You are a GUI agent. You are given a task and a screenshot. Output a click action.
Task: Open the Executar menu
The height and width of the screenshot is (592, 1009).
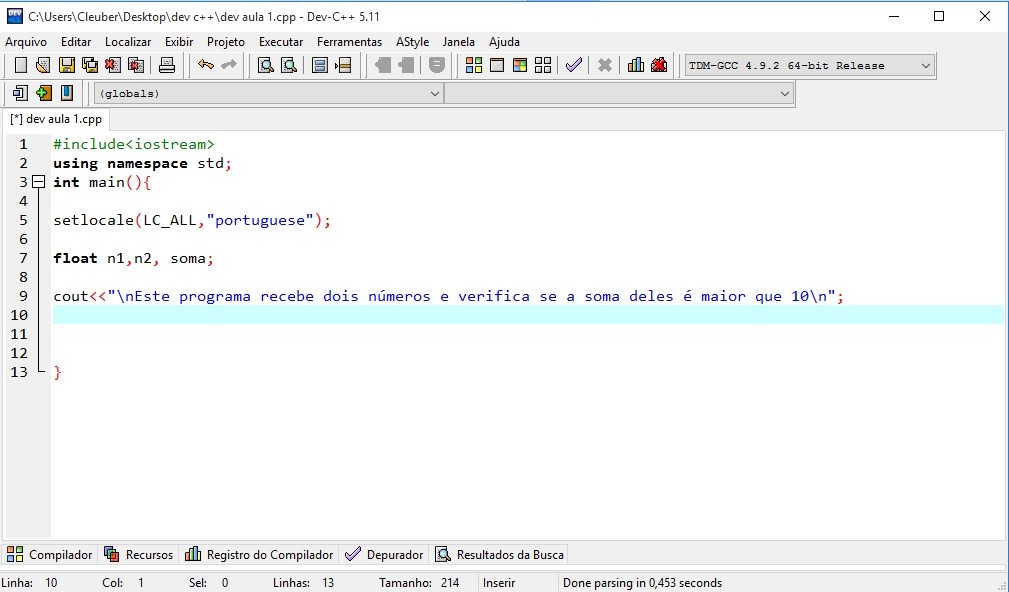tap(281, 42)
